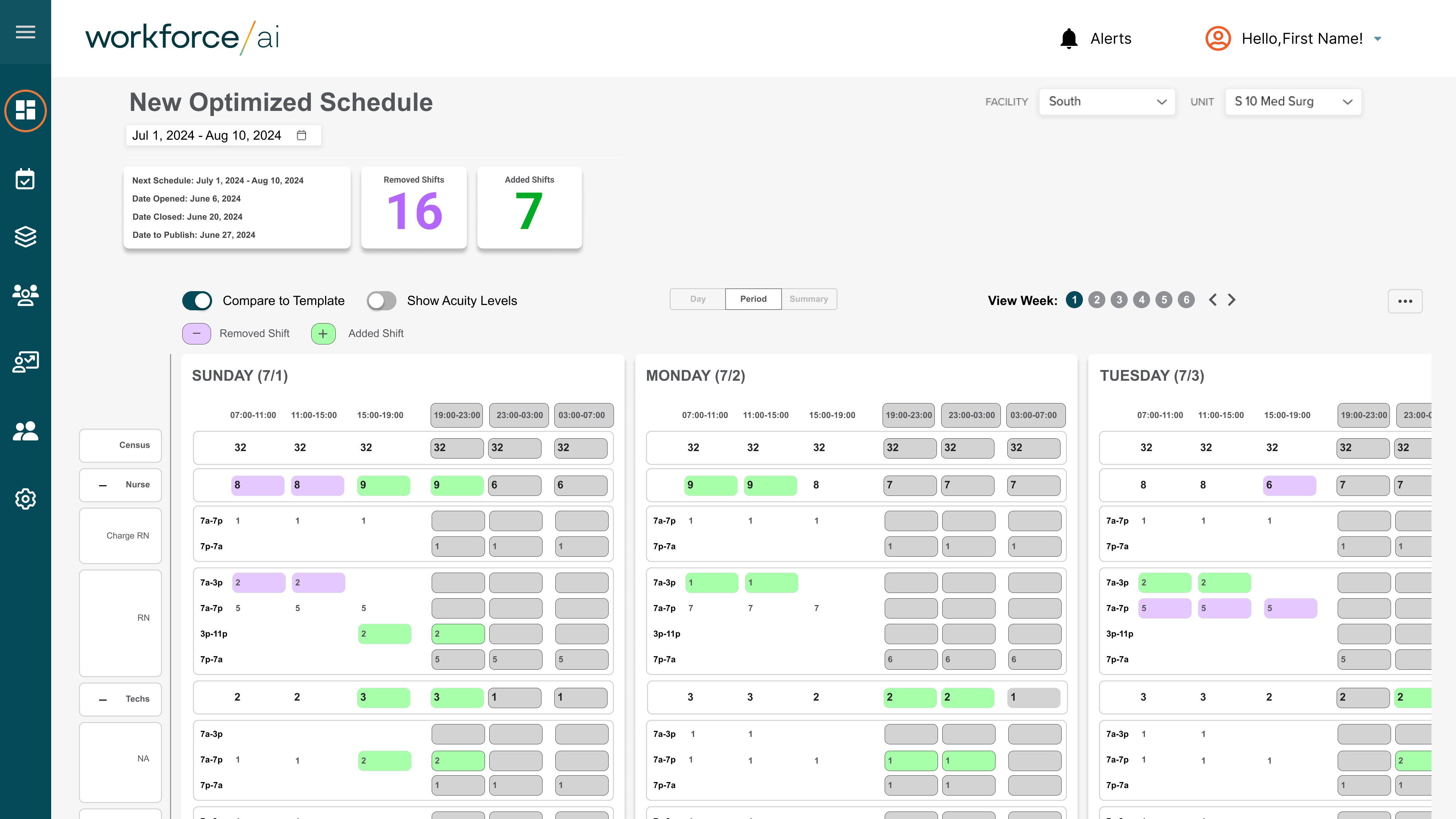Open the settings gear in sidebar
The image size is (1456, 819).
26,499
